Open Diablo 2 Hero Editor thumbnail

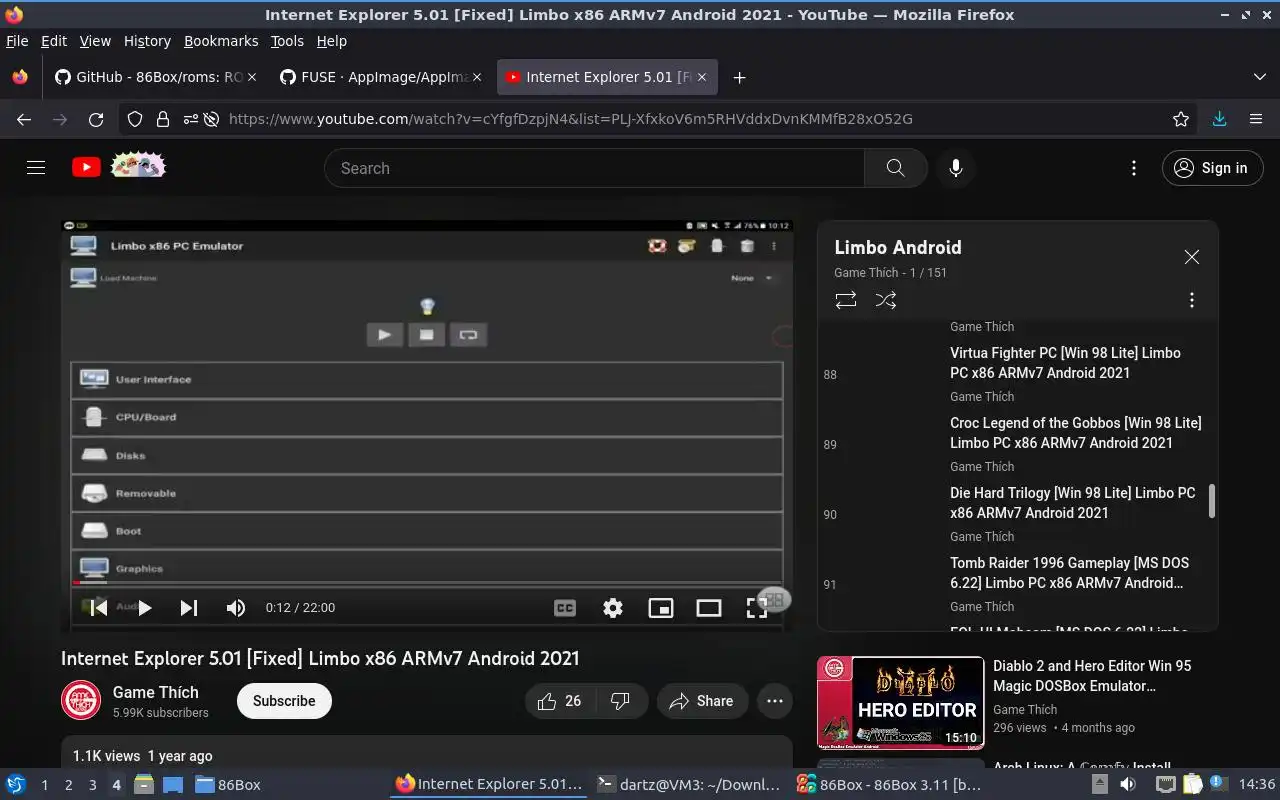(x=900, y=703)
